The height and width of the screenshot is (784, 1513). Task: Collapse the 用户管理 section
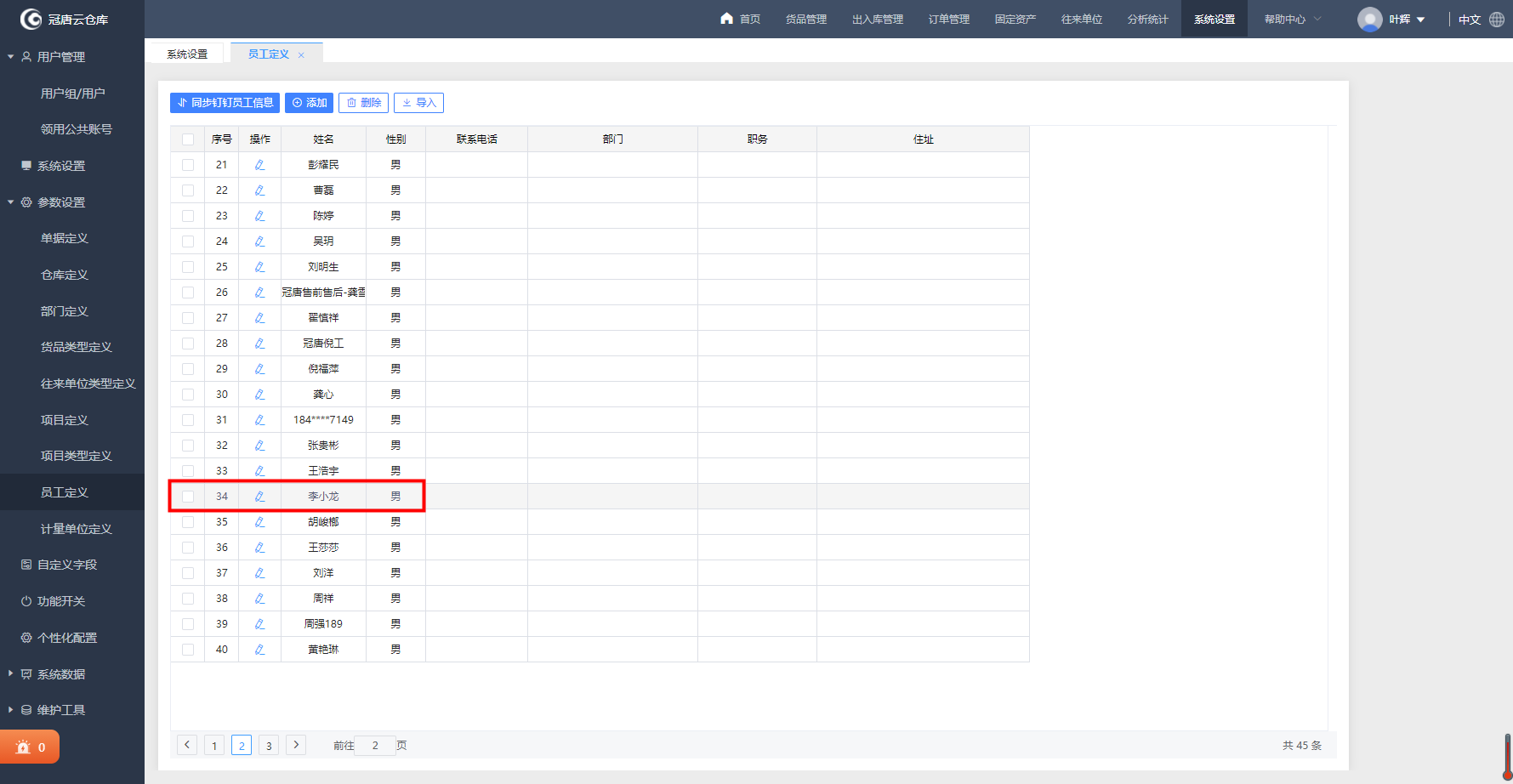[x=11, y=57]
